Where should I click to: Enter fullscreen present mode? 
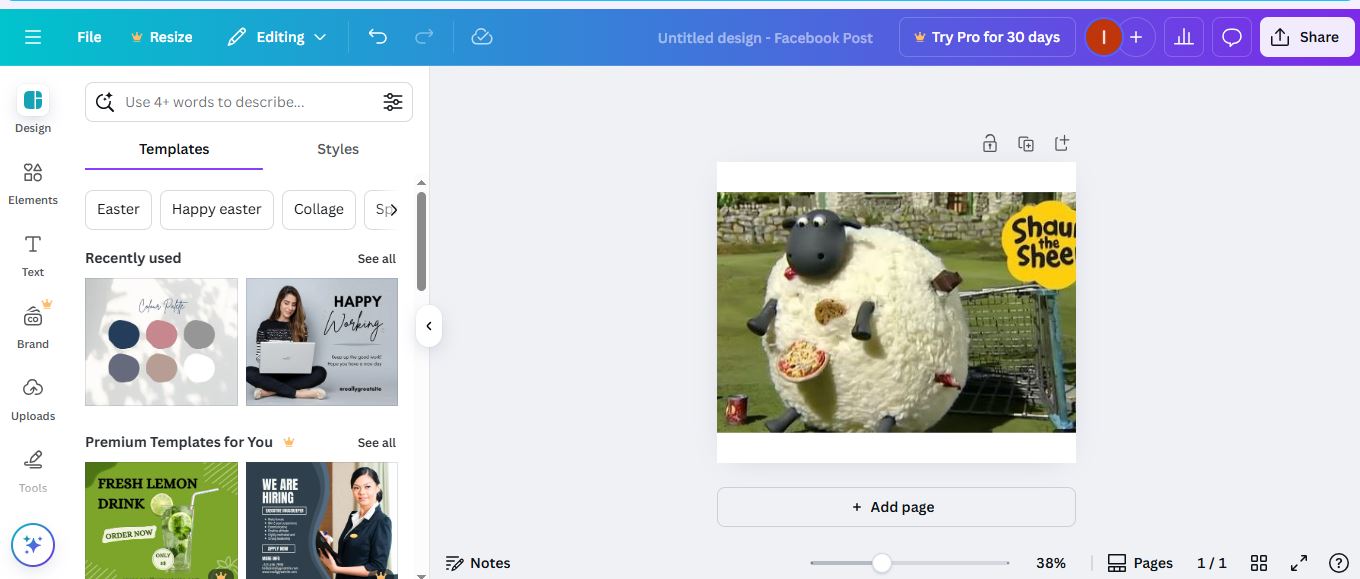1299,563
